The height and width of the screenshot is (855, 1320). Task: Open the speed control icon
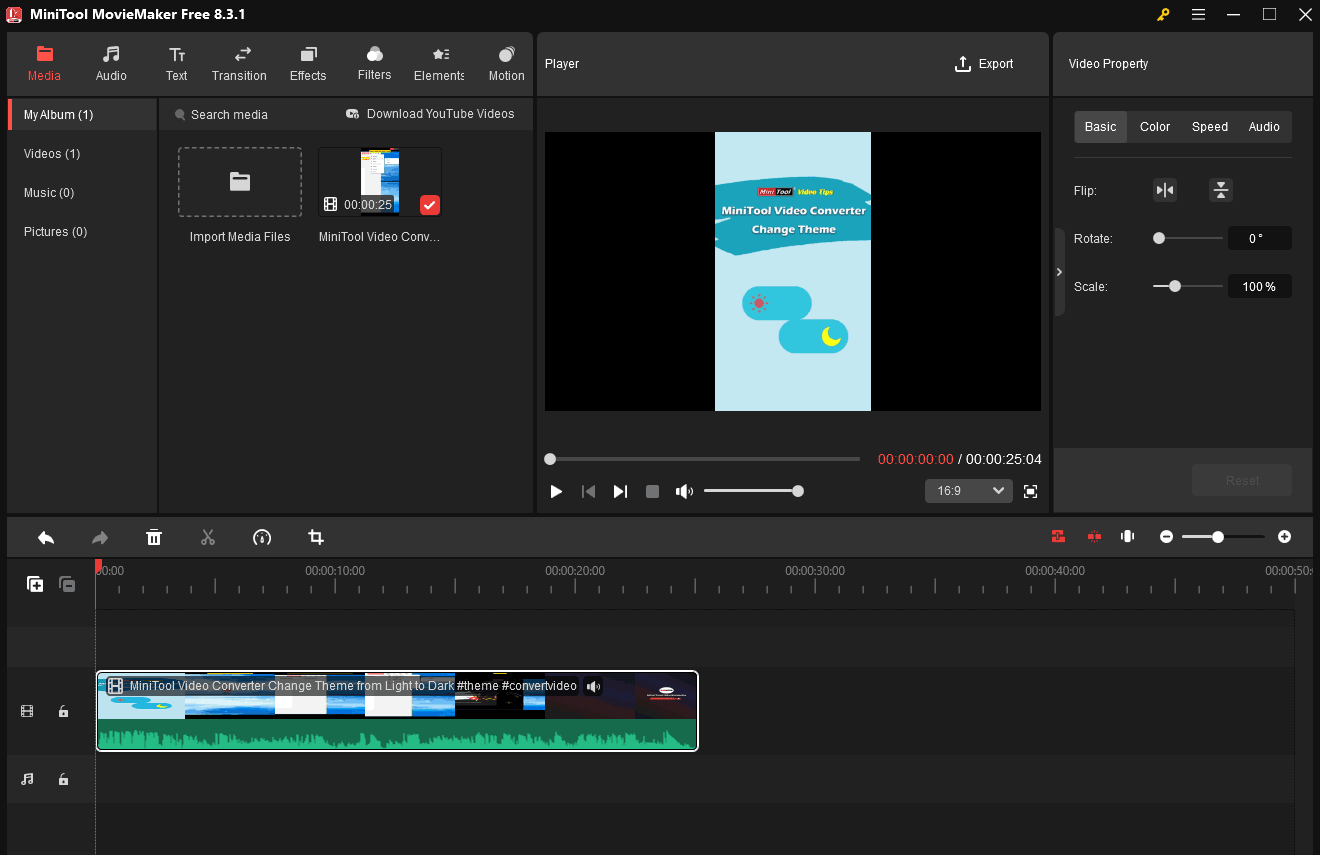pyautogui.click(x=262, y=537)
